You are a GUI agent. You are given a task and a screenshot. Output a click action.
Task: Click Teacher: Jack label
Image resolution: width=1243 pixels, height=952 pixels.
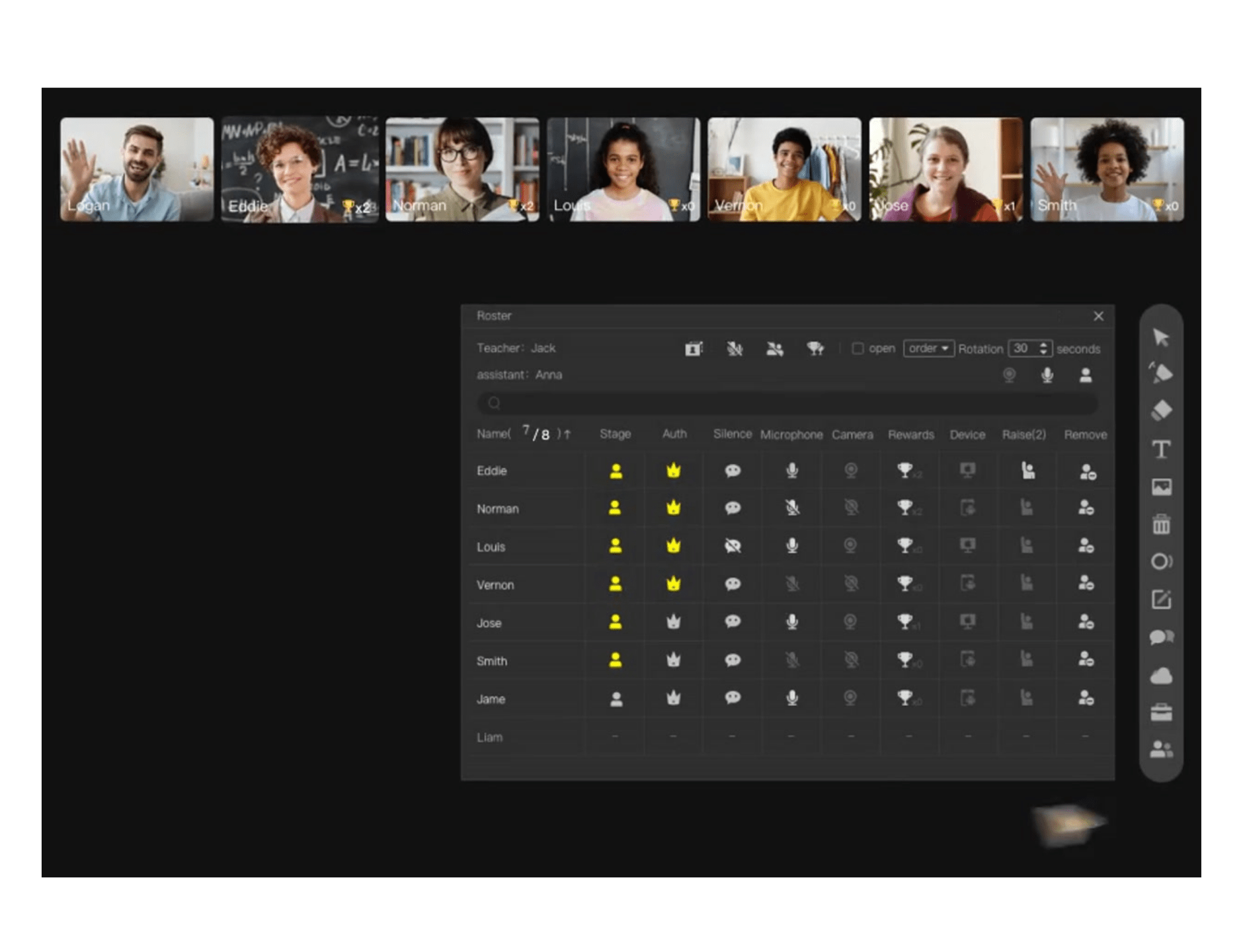click(516, 348)
